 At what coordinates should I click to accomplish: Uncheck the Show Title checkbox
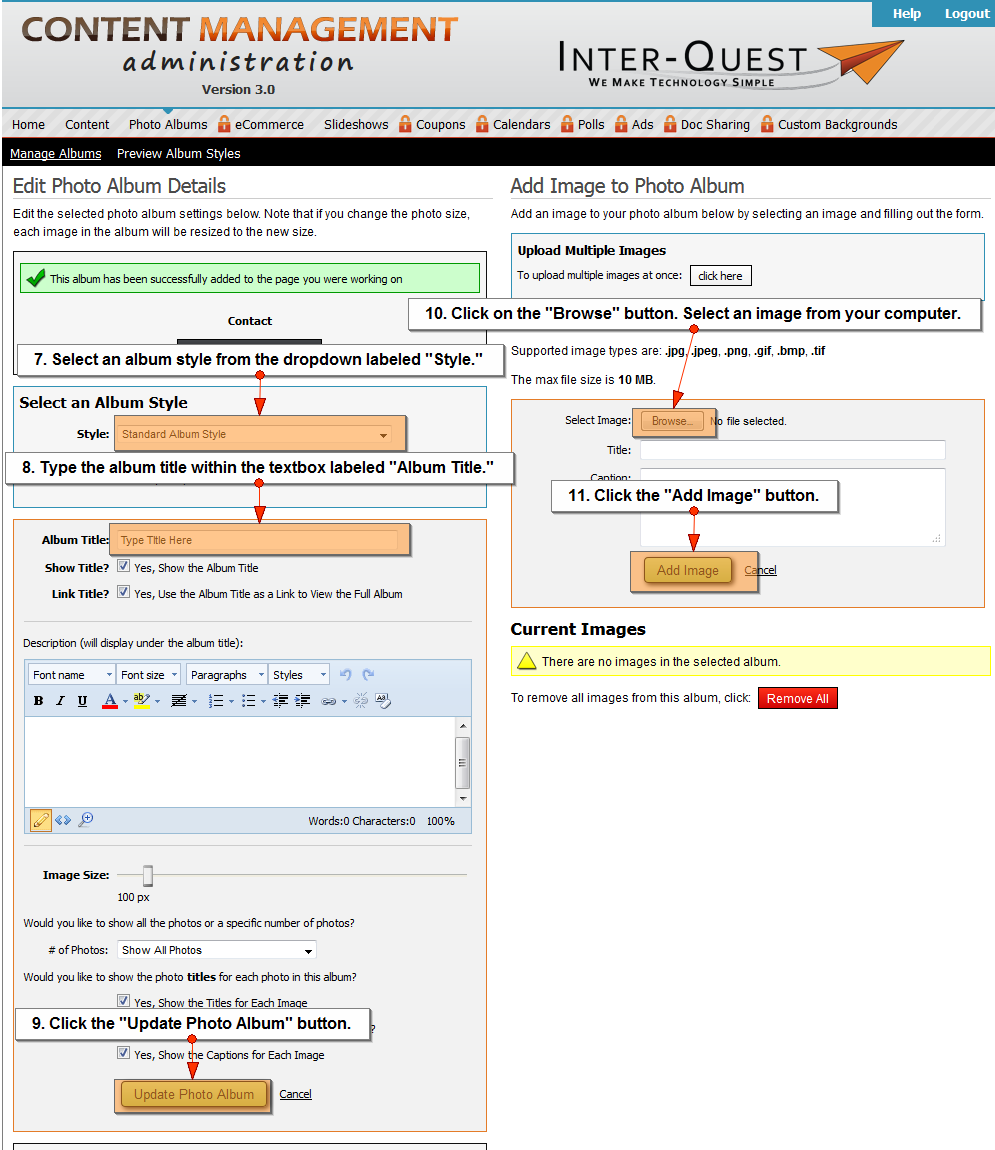tap(124, 566)
